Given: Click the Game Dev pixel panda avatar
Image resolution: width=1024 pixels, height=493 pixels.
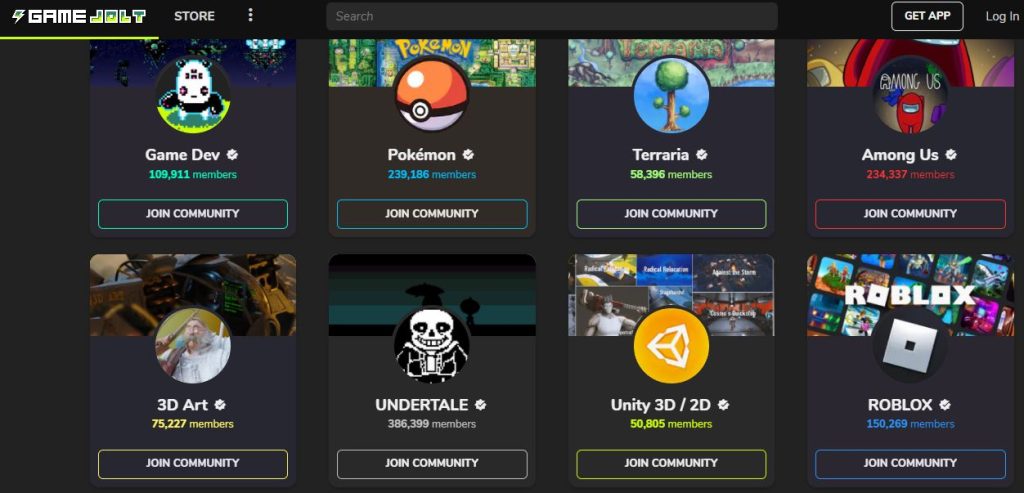Looking at the screenshot, I should click(x=193, y=95).
